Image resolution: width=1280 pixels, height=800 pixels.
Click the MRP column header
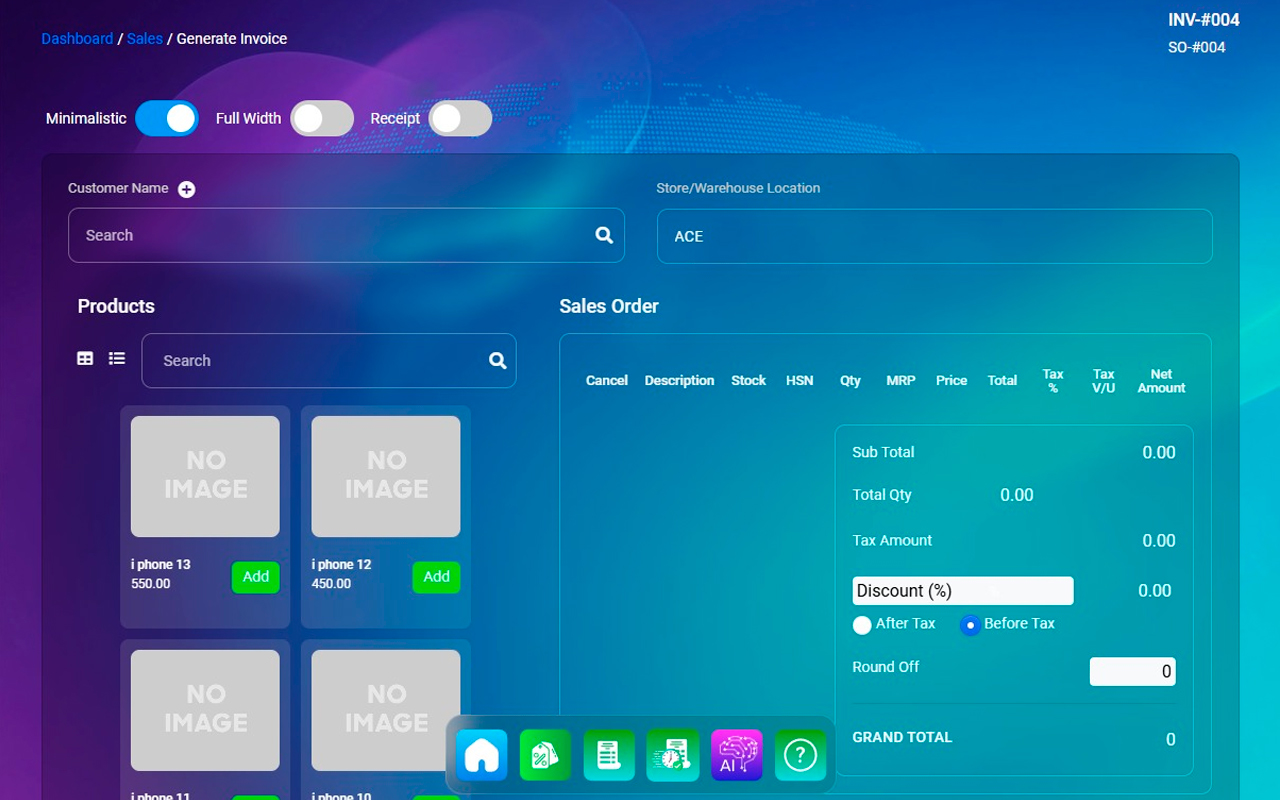click(x=901, y=381)
